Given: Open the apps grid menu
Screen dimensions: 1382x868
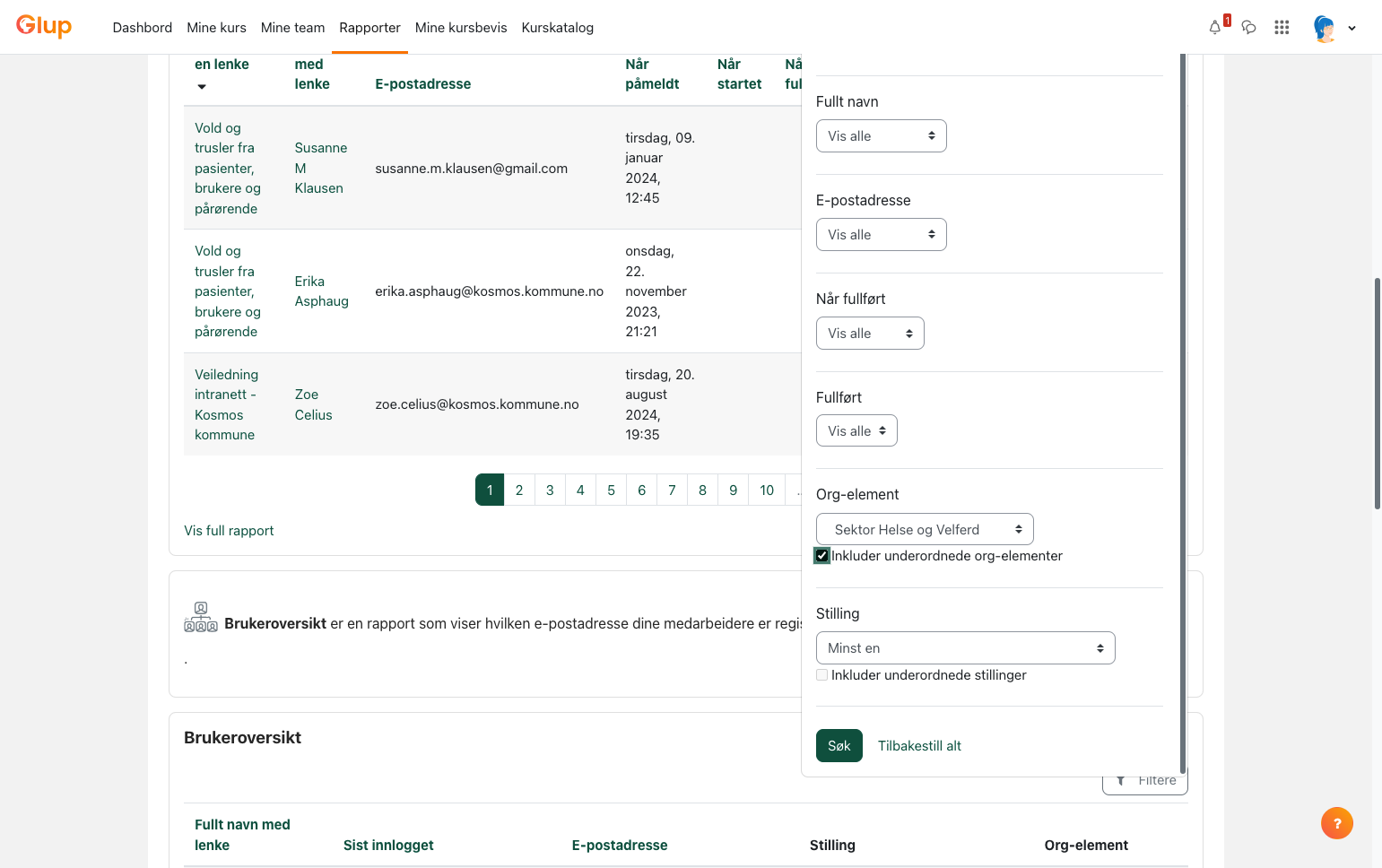Looking at the screenshot, I should point(1282,27).
